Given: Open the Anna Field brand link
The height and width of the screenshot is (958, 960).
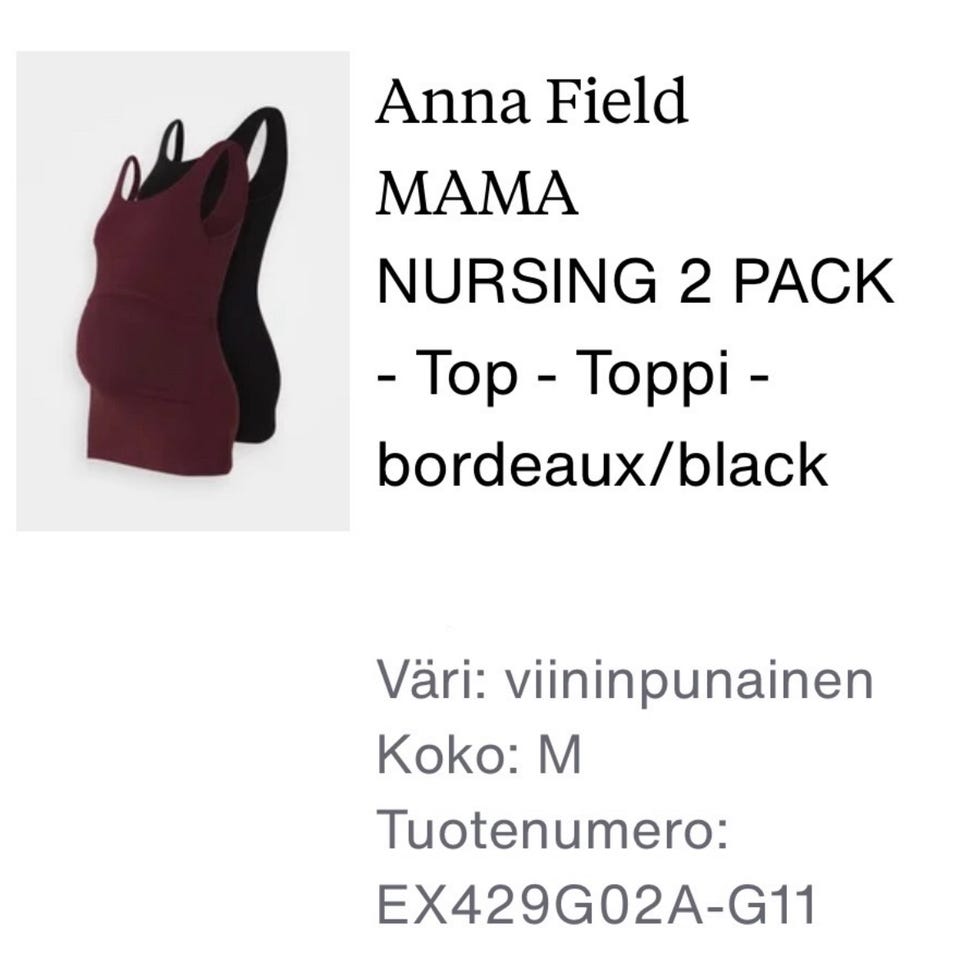Looking at the screenshot, I should coord(531,101).
